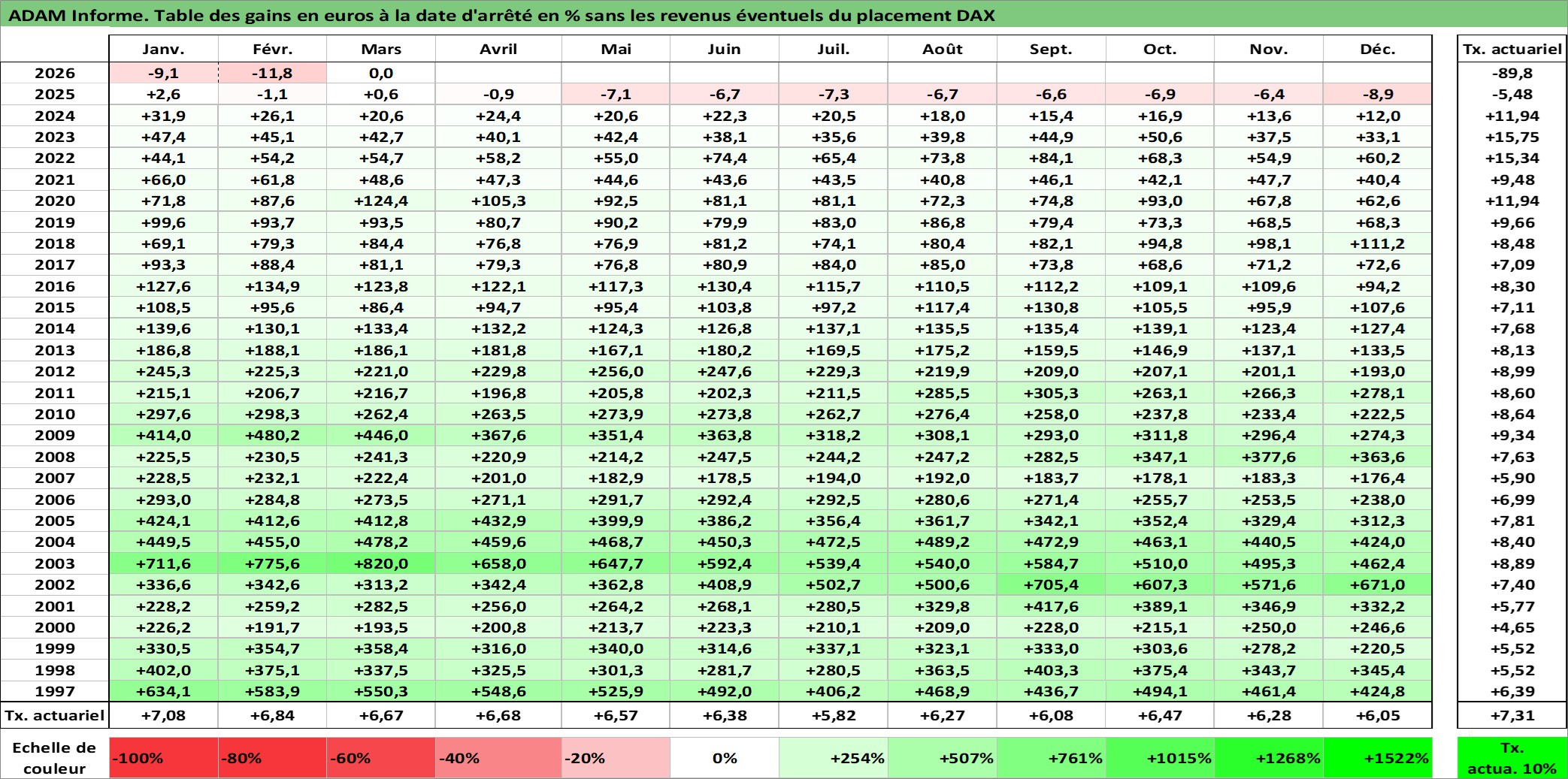Image resolution: width=1568 pixels, height=779 pixels.
Task: Click the -11,8 cell
Action: click(272, 73)
